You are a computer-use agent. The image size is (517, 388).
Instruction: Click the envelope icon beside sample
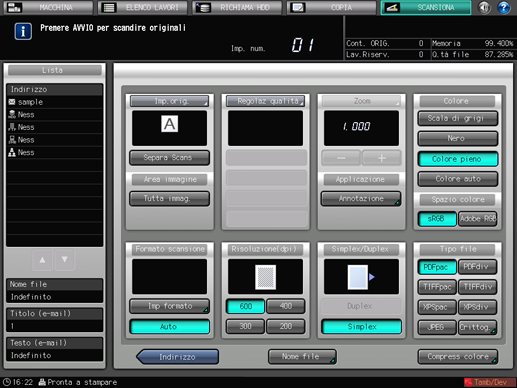click(12, 102)
